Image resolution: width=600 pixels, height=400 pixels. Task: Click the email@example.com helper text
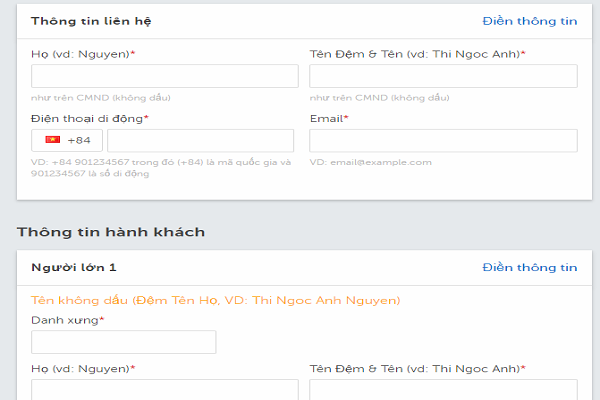tap(370, 162)
